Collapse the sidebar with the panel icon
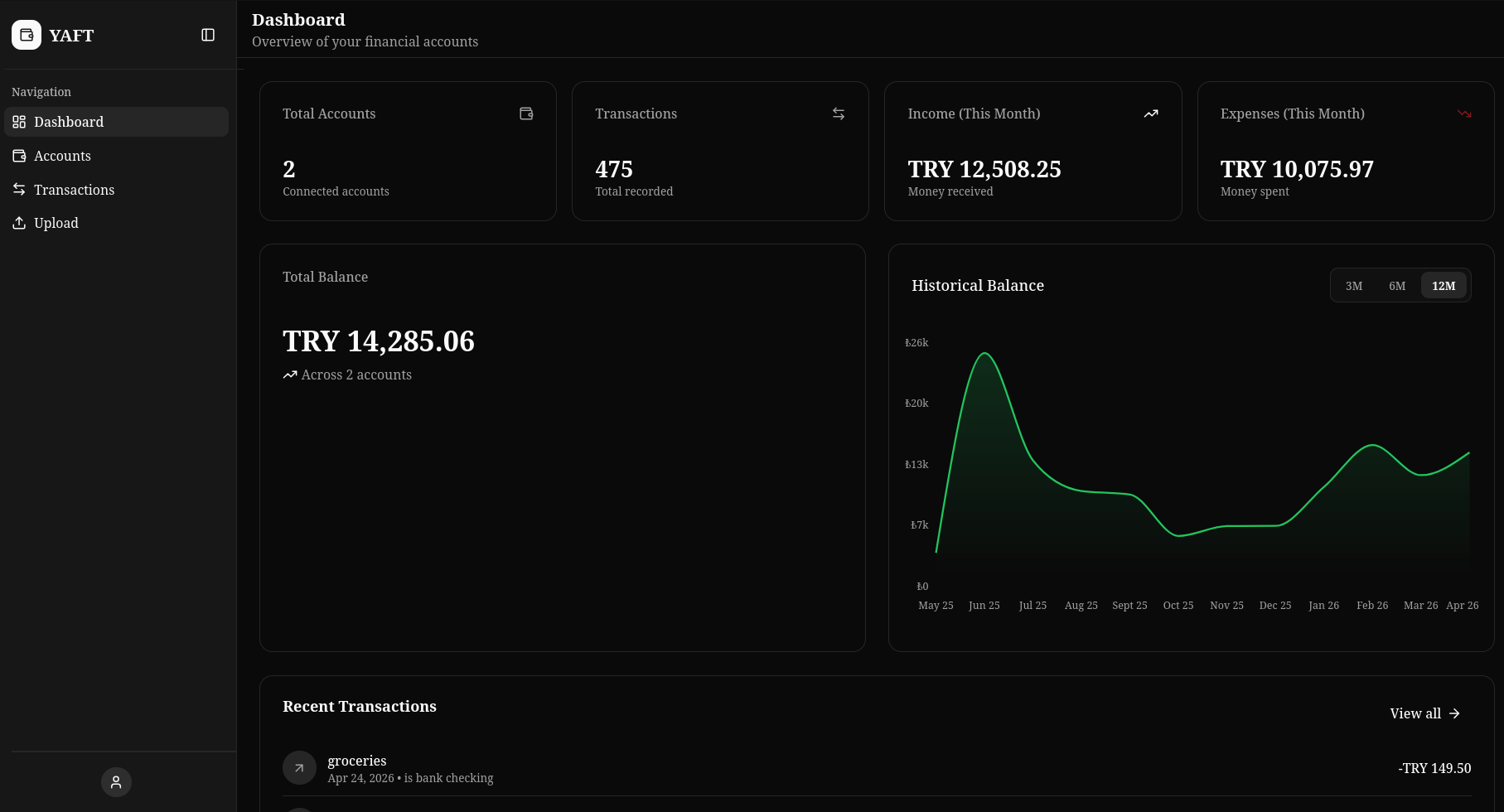 208,35
